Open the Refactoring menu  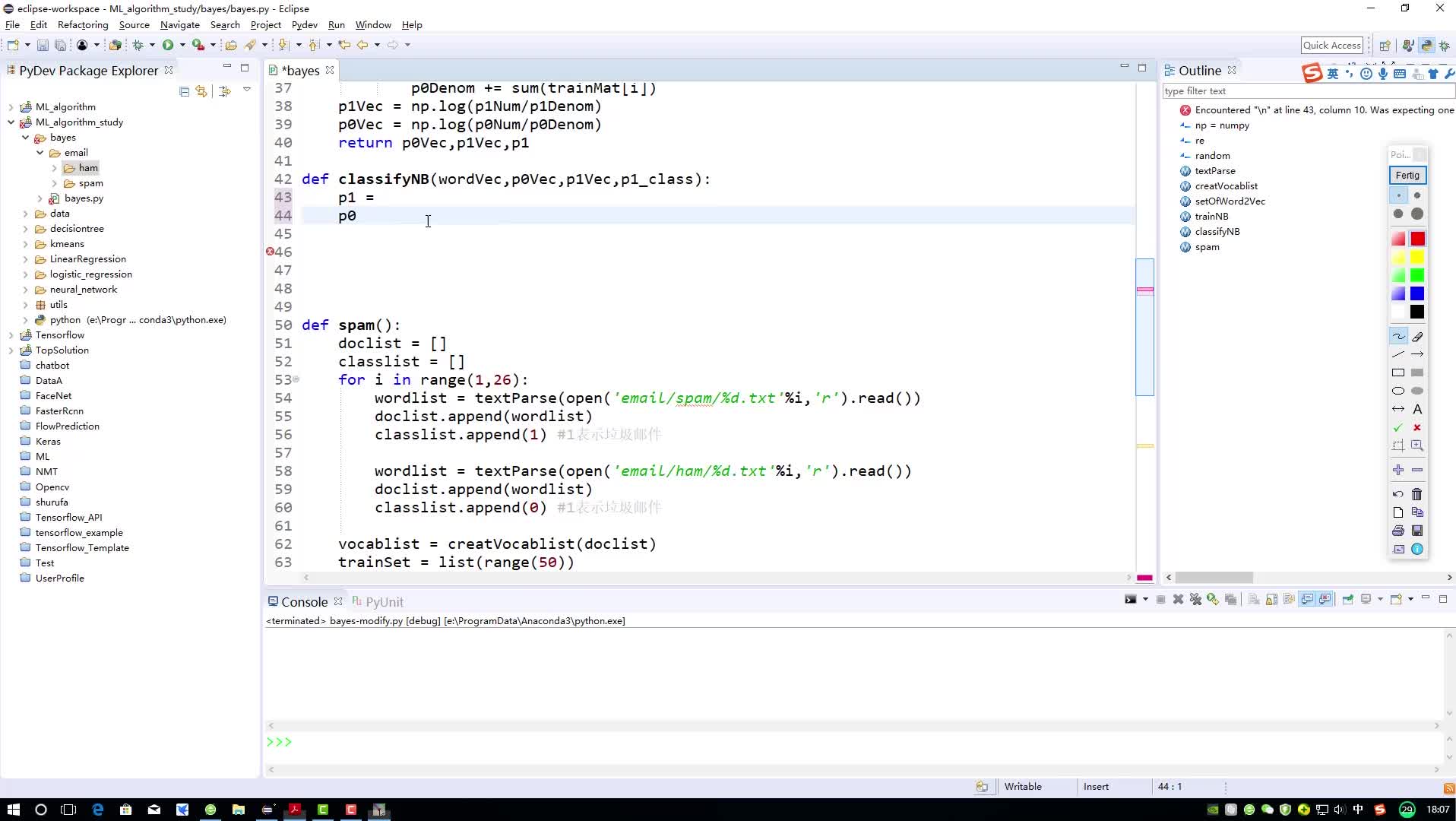83,25
